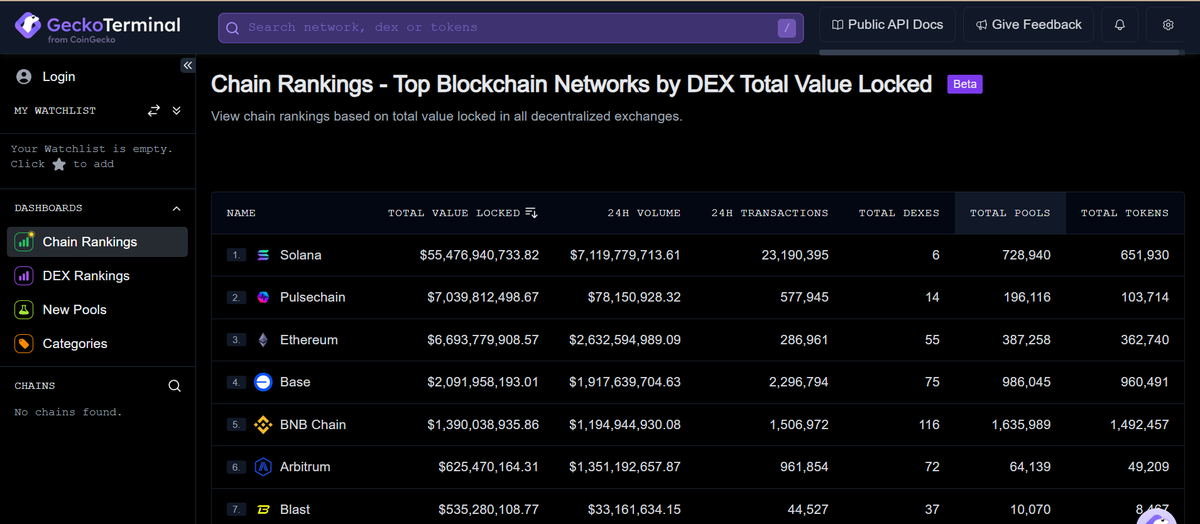Click BNB Chain total DEXes 116
1200x524 pixels.
[x=929, y=425]
